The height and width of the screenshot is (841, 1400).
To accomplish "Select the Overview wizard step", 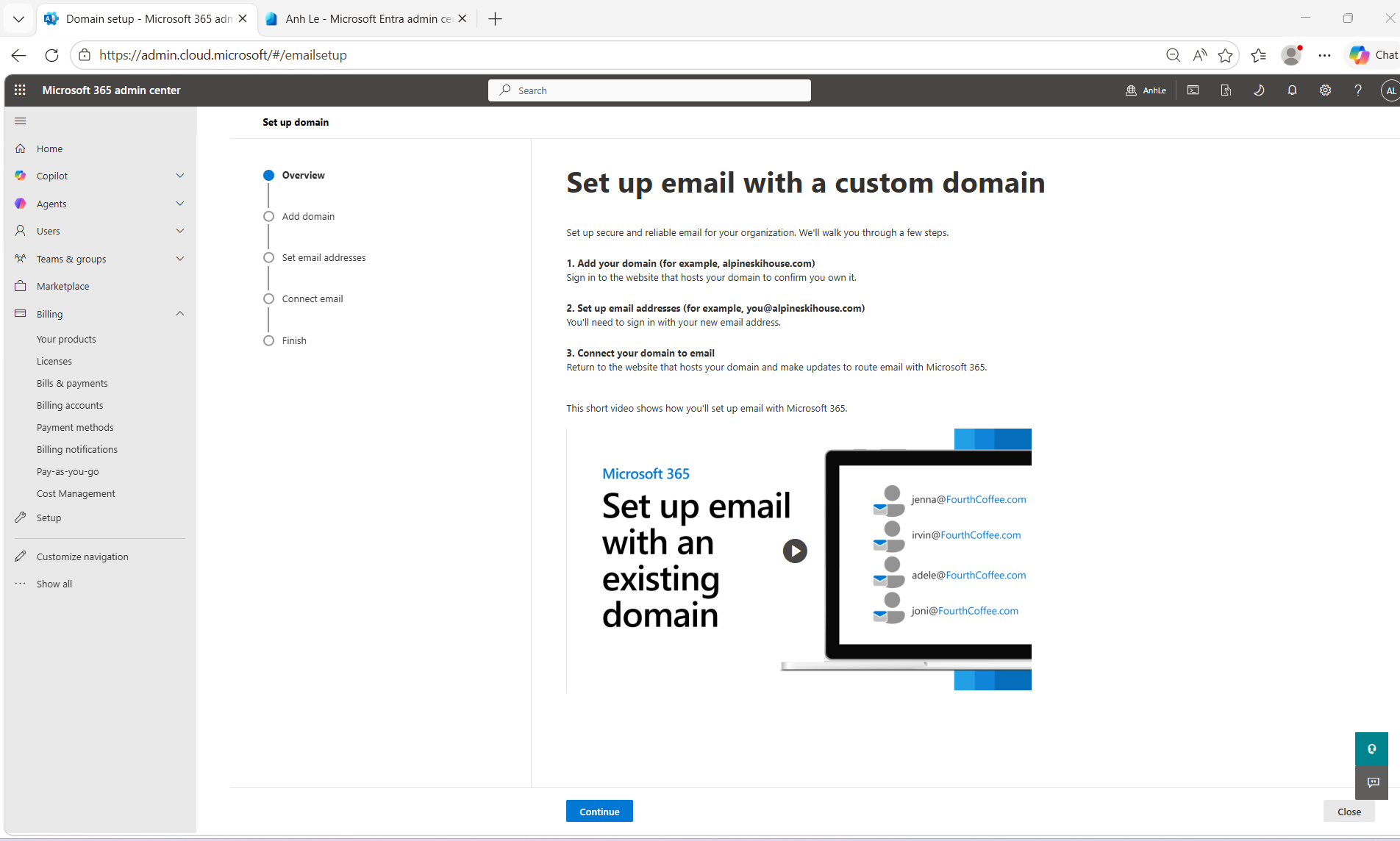I will coord(294,175).
